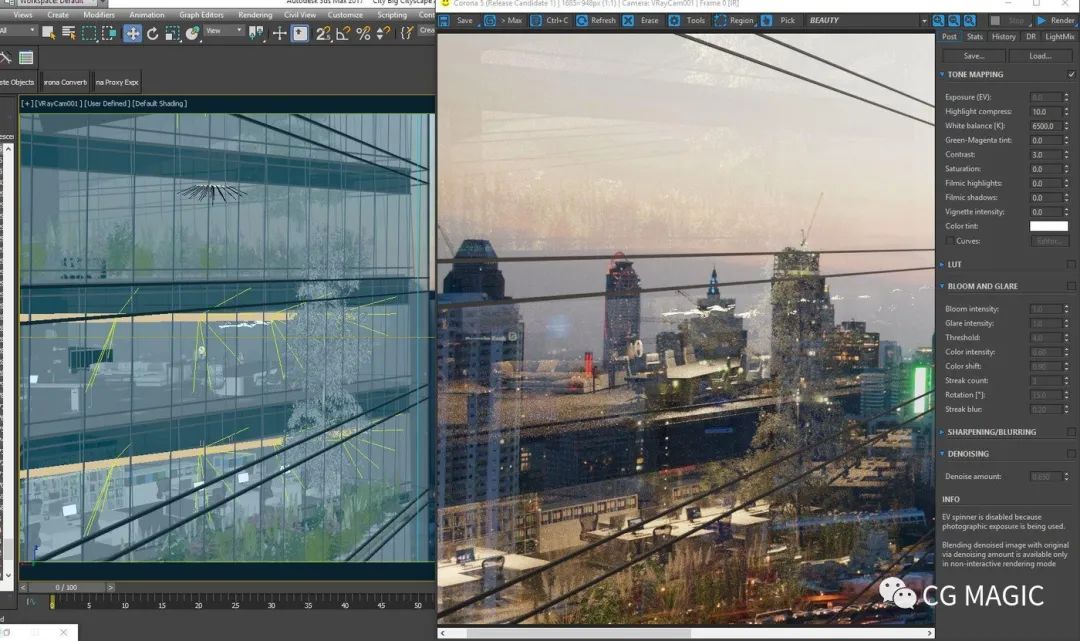Switch to the LightMix tab

pos(1059,36)
